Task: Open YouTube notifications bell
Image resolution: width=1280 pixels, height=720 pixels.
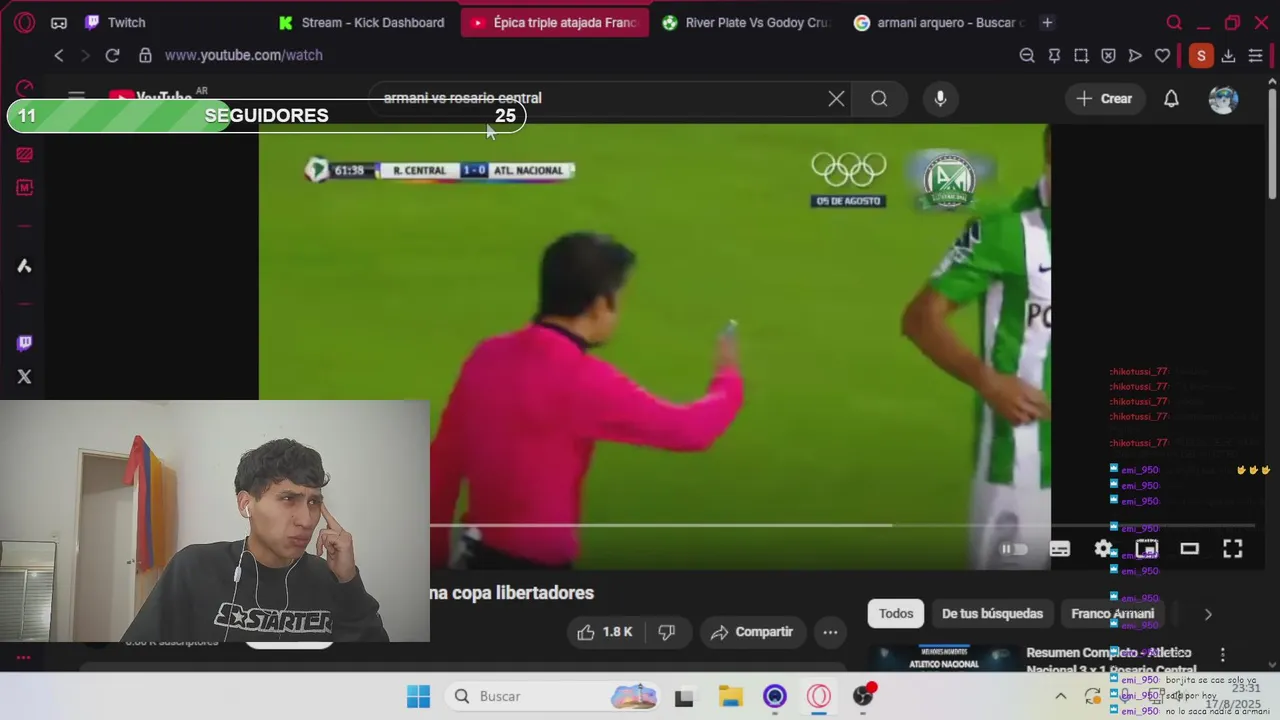Action: click(x=1171, y=98)
